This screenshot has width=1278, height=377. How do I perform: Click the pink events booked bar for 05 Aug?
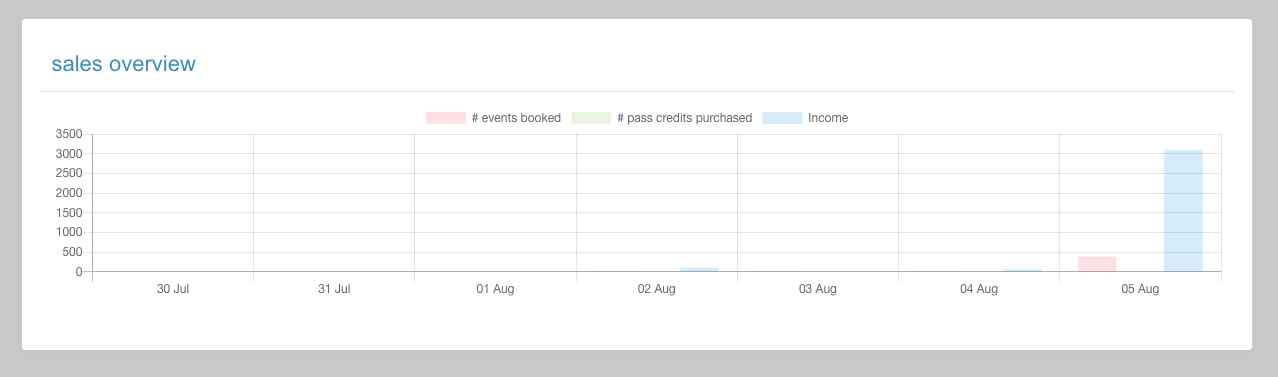[1097, 264]
